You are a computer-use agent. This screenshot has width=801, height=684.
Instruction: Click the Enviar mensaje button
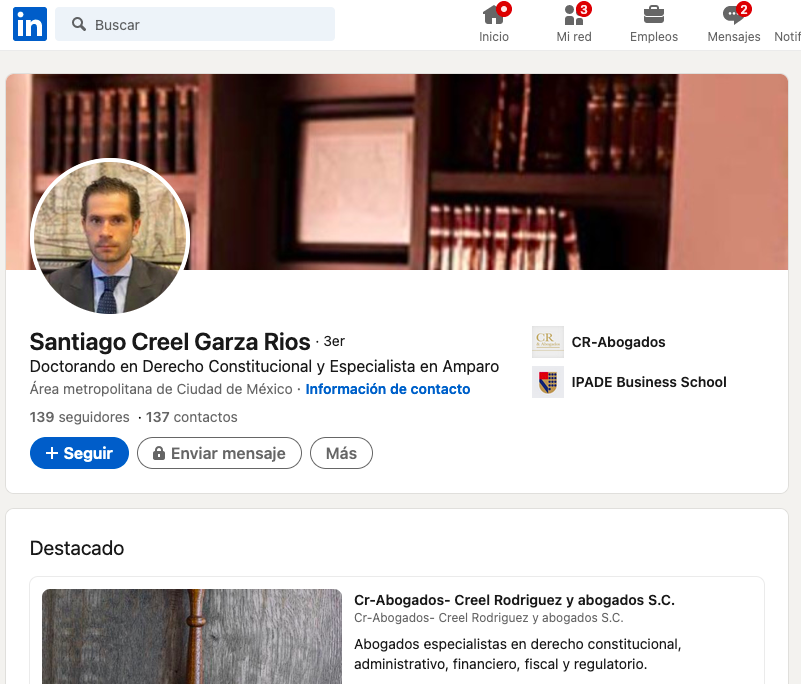coord(219,453)
